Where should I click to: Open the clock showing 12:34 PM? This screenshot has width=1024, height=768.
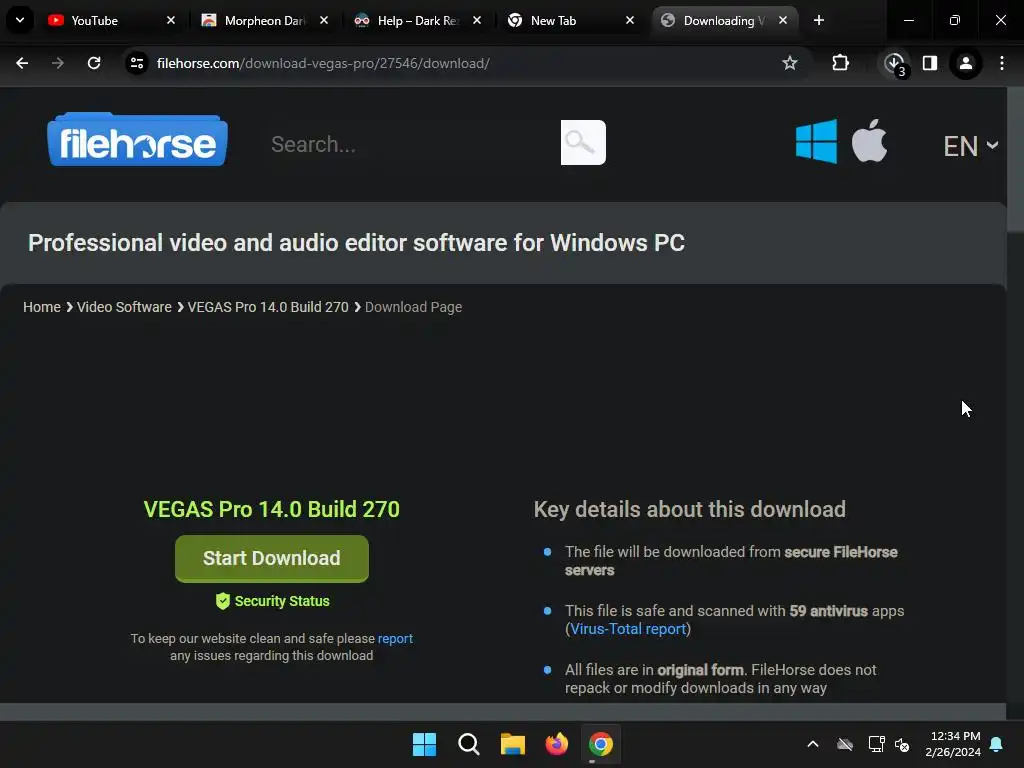pos(953,744)
